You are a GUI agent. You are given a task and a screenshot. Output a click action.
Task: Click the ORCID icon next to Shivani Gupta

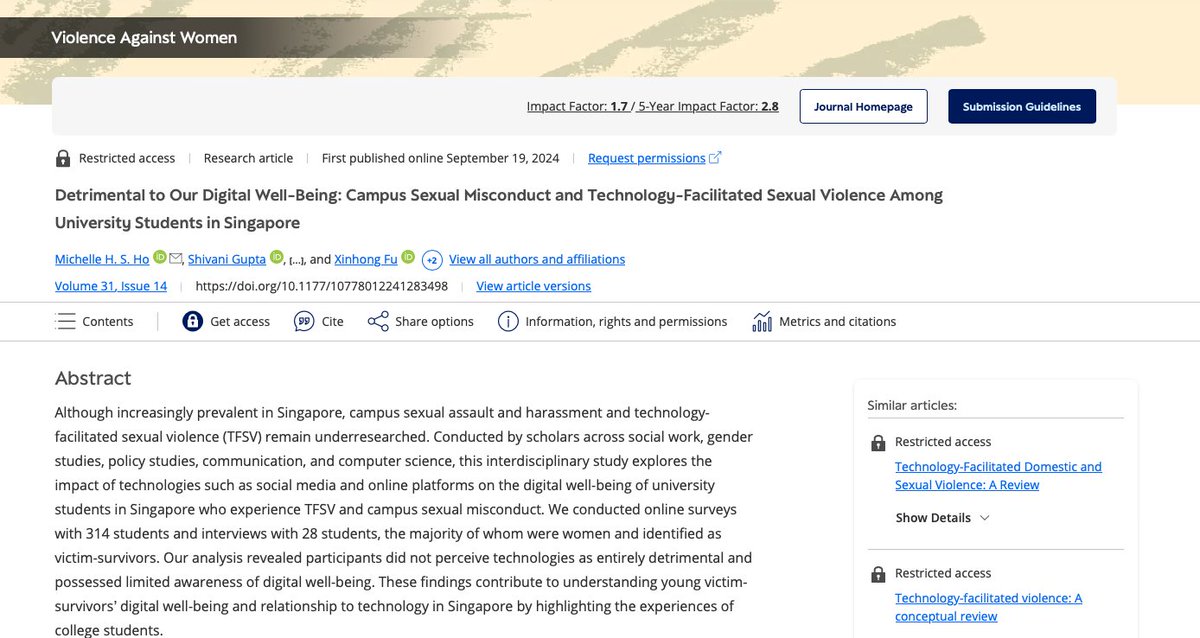(277, 258)
